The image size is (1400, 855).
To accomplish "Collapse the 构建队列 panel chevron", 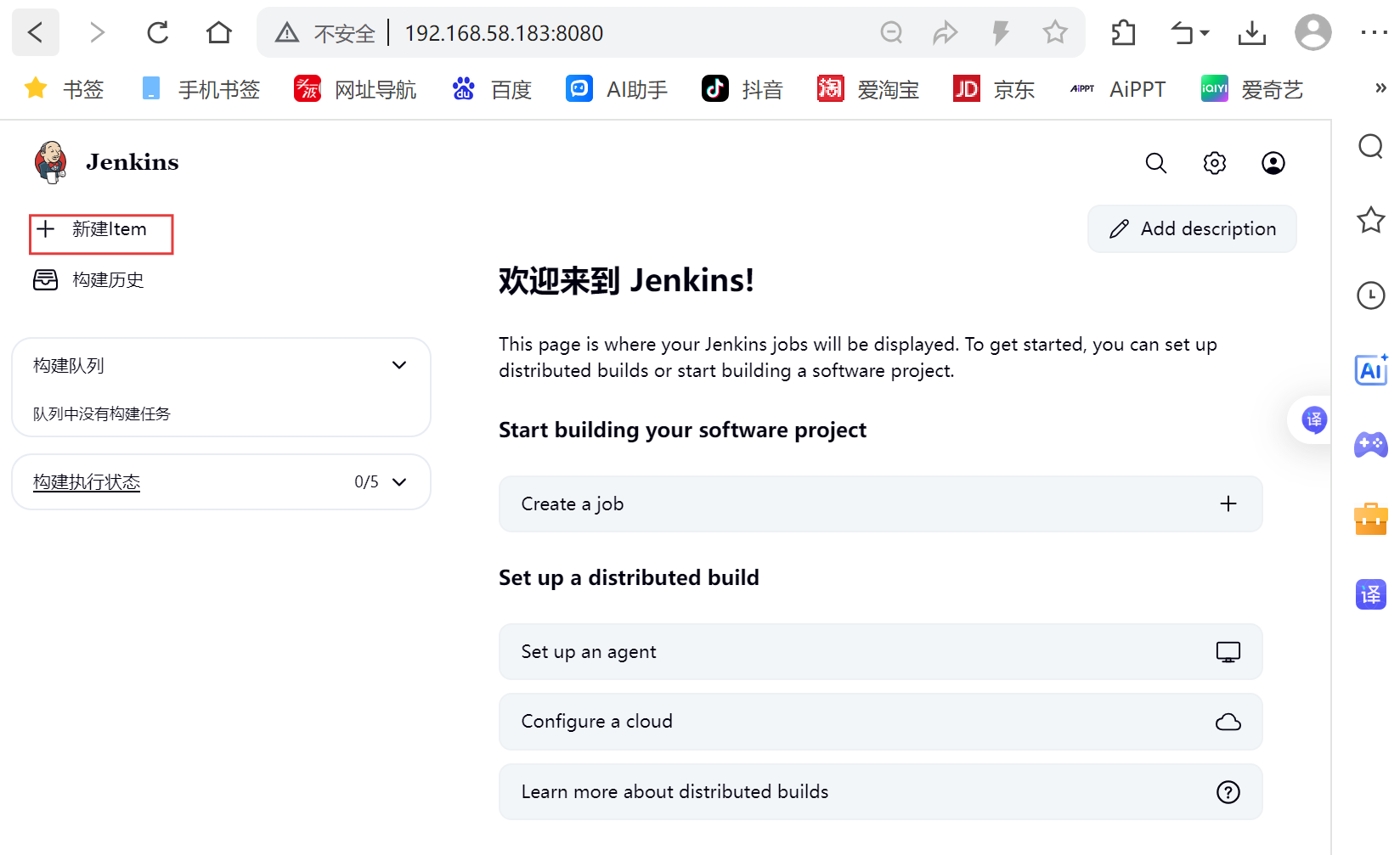I will click(x=399, y=365).
